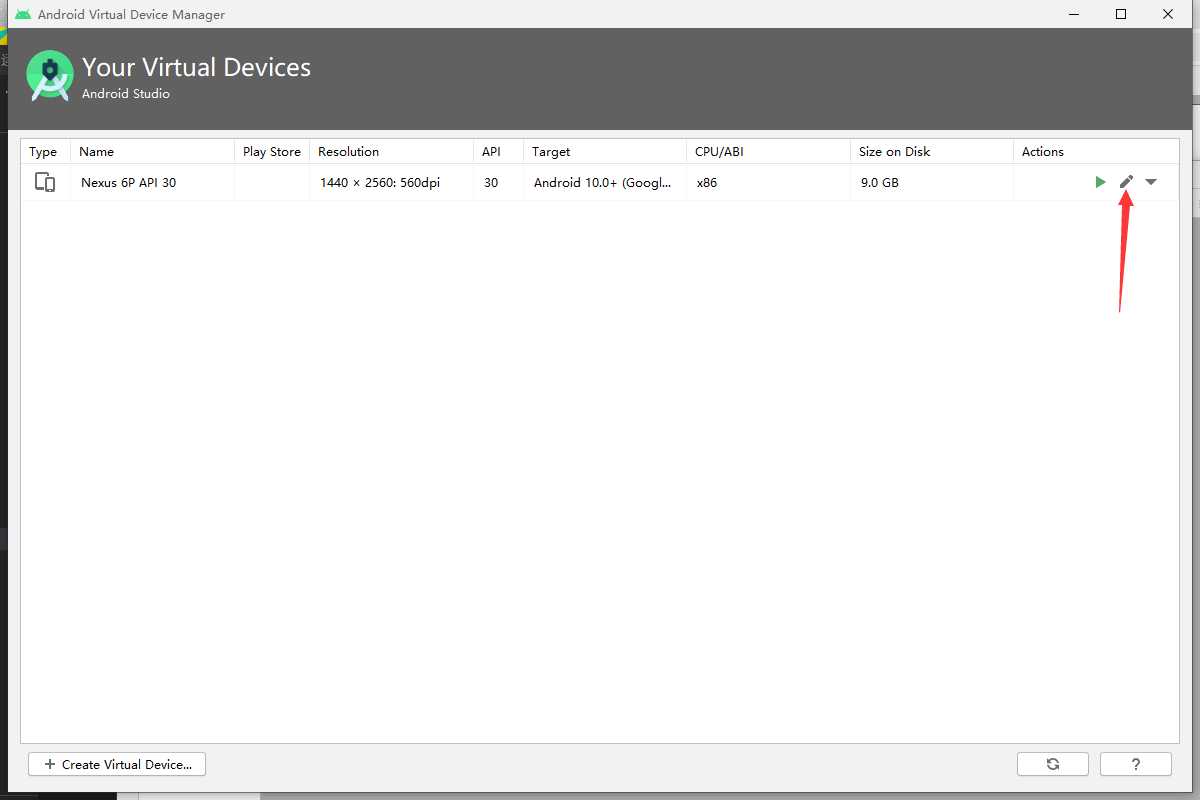
Task: Sort by Play Store column header
Action: pos(272,152)
